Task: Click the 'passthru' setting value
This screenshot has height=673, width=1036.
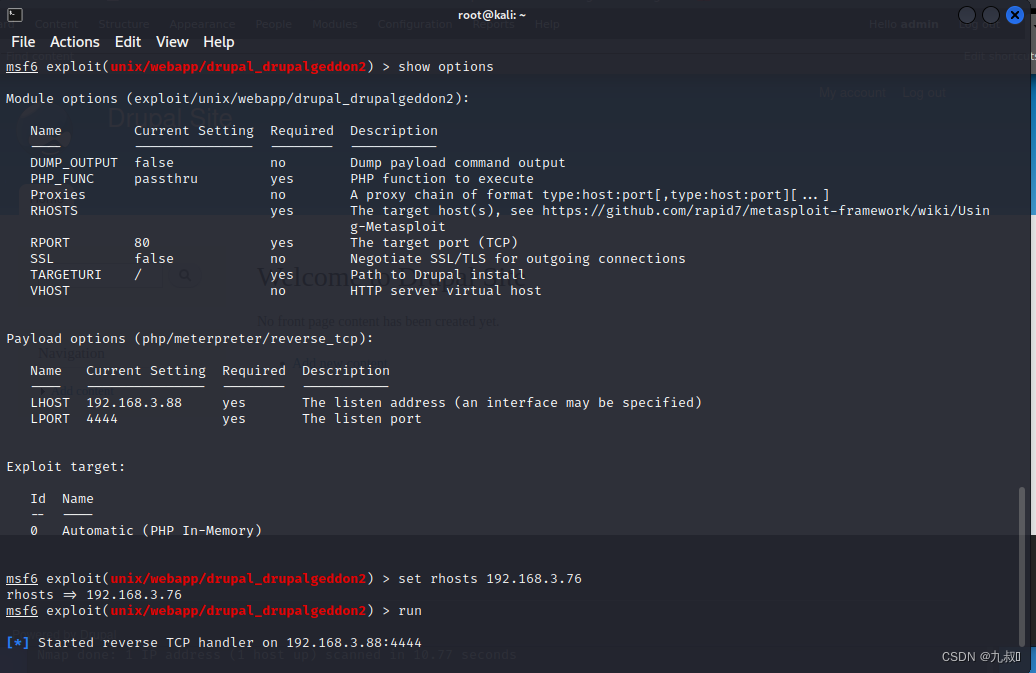Action: (x=166, y=178)
